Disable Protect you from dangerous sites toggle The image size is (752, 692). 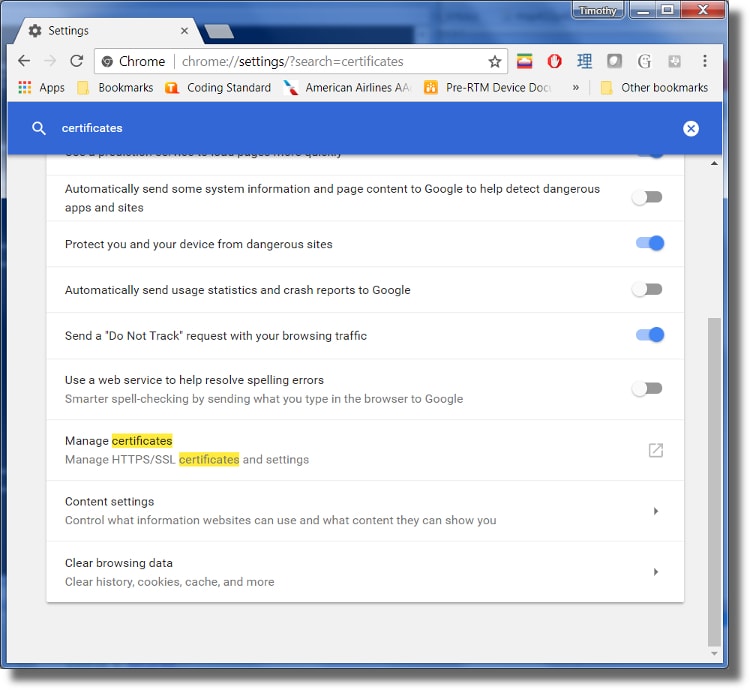click(x=649, y=243)
